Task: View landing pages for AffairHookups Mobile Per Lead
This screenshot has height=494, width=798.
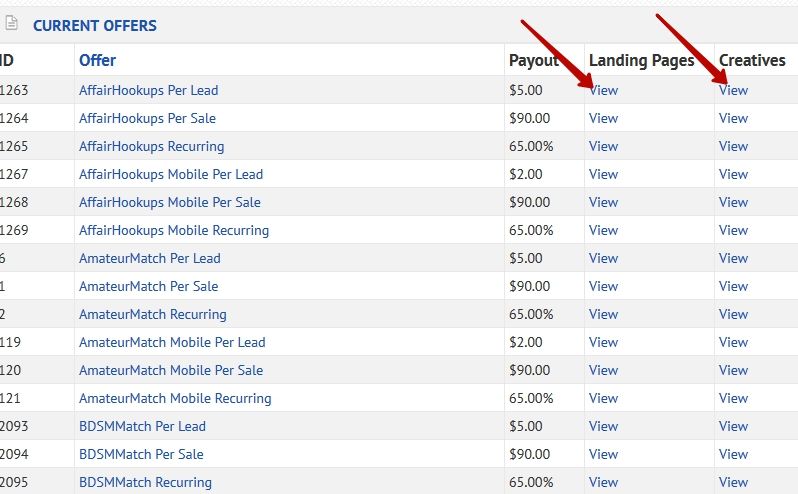Action: [x=603, y=174]
